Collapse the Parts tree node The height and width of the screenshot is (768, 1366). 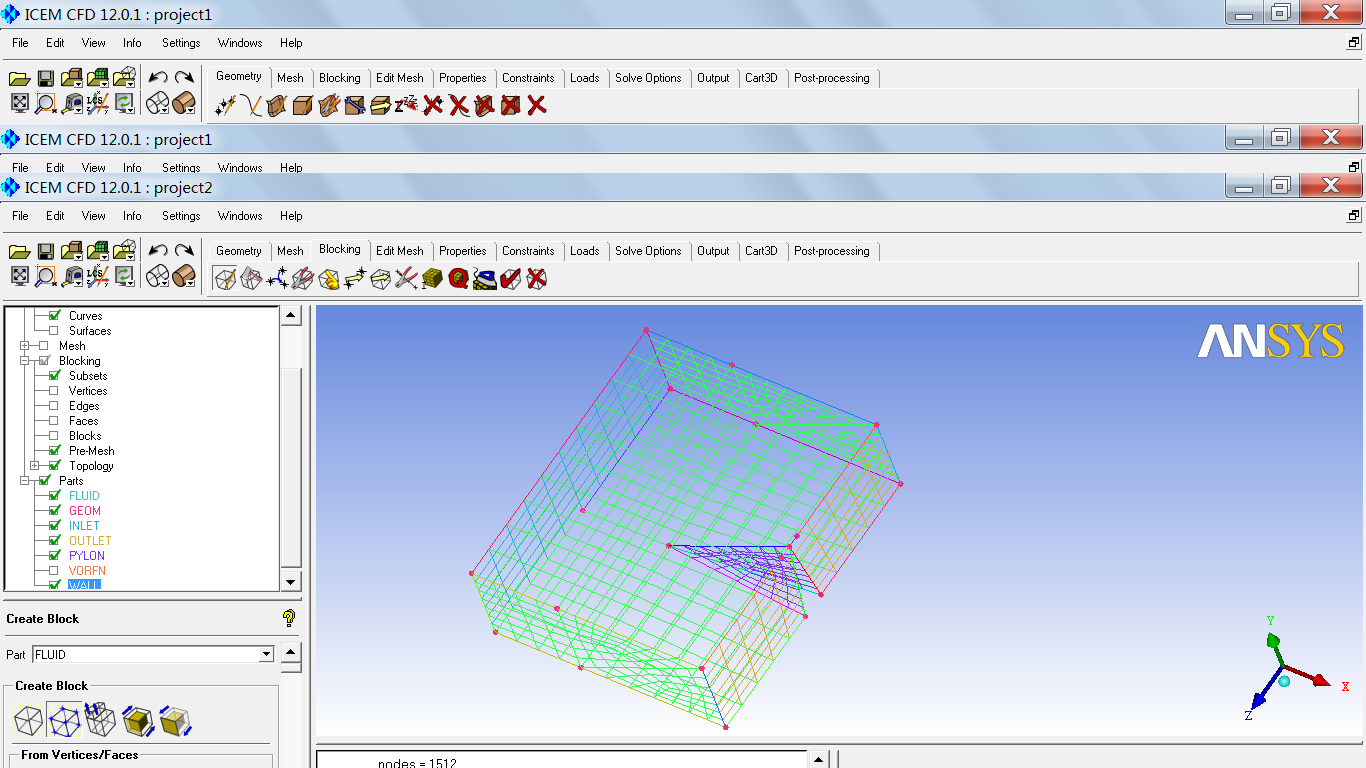tap(25, 481)
